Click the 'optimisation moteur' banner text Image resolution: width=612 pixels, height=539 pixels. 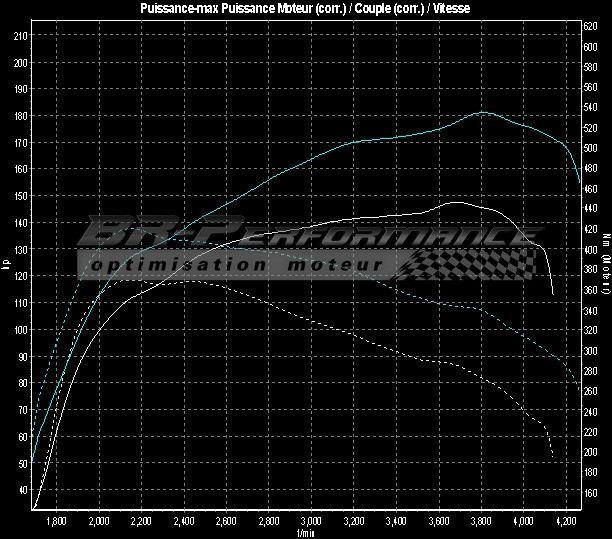(x=236, y=265)
